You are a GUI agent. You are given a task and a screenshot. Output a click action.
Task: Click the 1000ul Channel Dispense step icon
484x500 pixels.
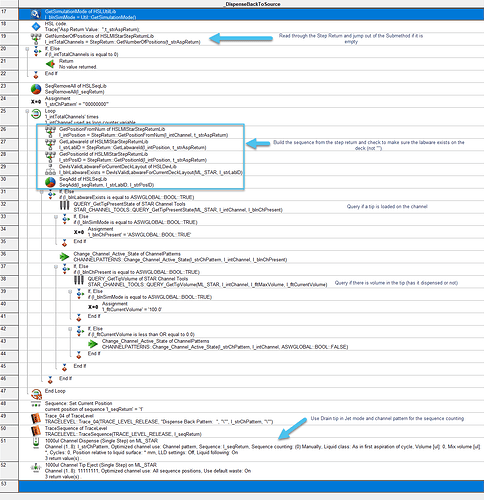point(36,444)
